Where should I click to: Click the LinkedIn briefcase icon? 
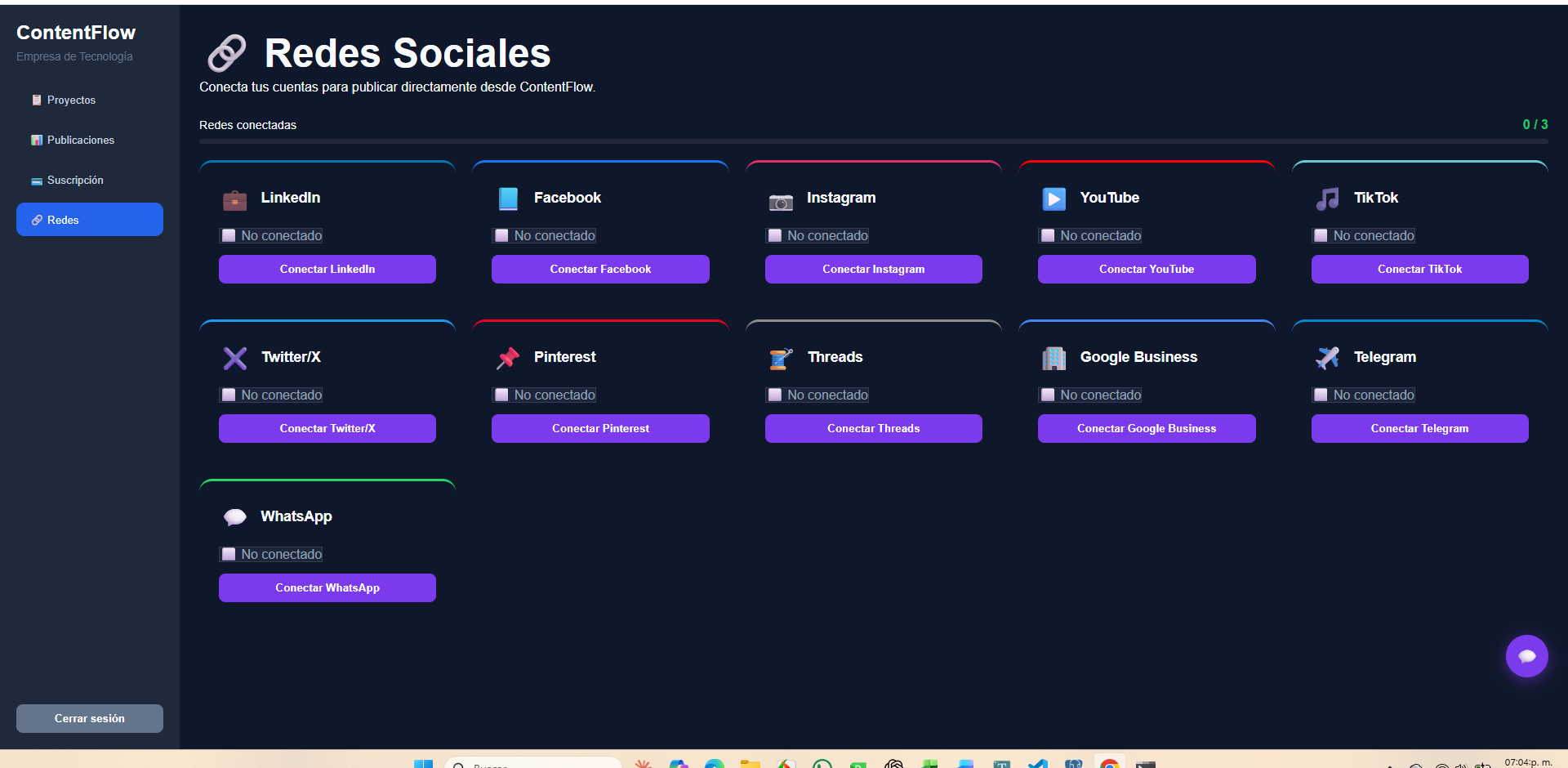click(234, 199)
